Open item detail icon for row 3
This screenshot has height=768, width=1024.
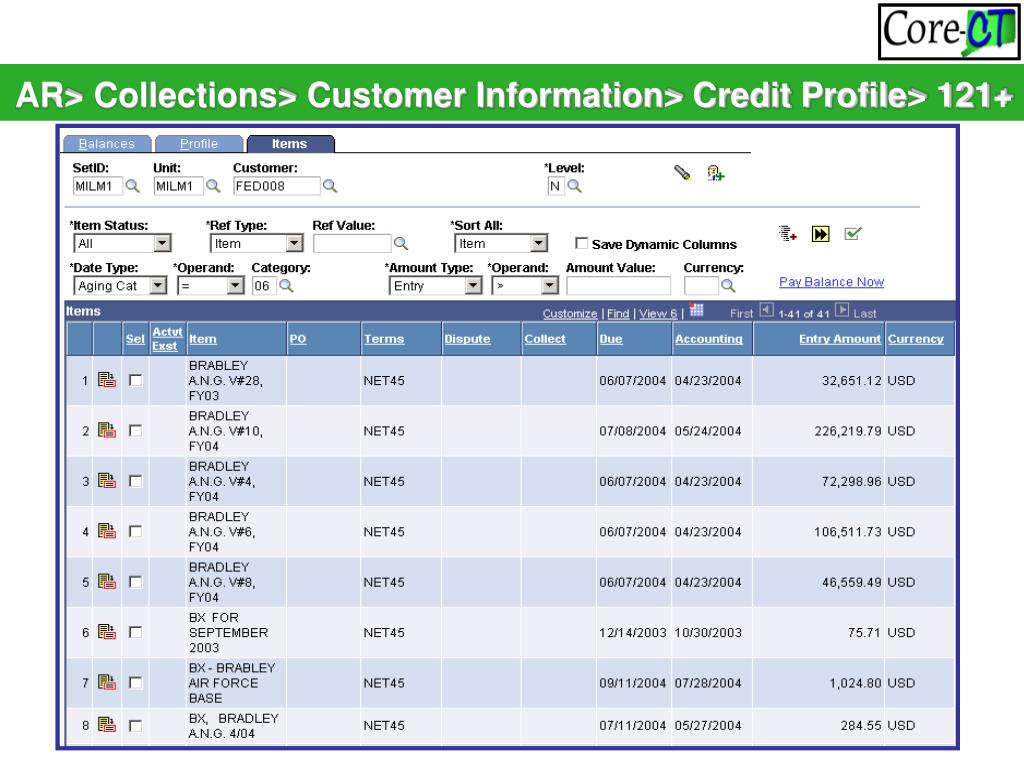pyautogui.click(x=107, y=480)
